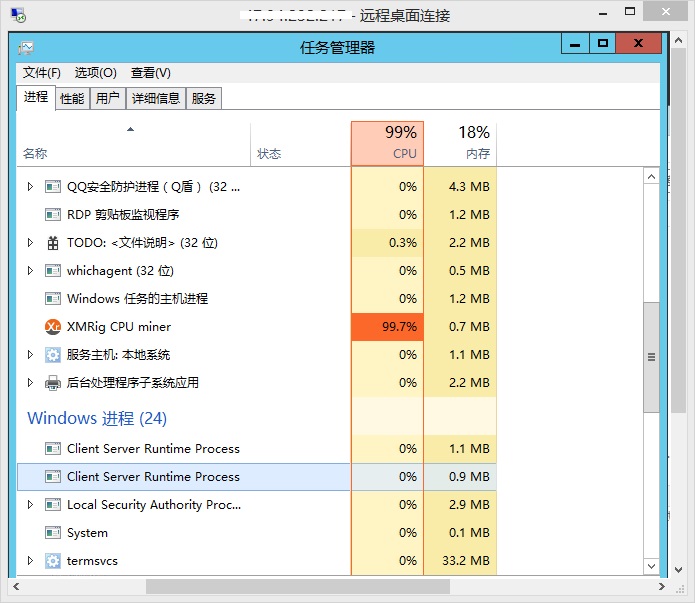Click the Task Manager title bar icon
This screenshot has width=695, height=603.
pos(26,47)
